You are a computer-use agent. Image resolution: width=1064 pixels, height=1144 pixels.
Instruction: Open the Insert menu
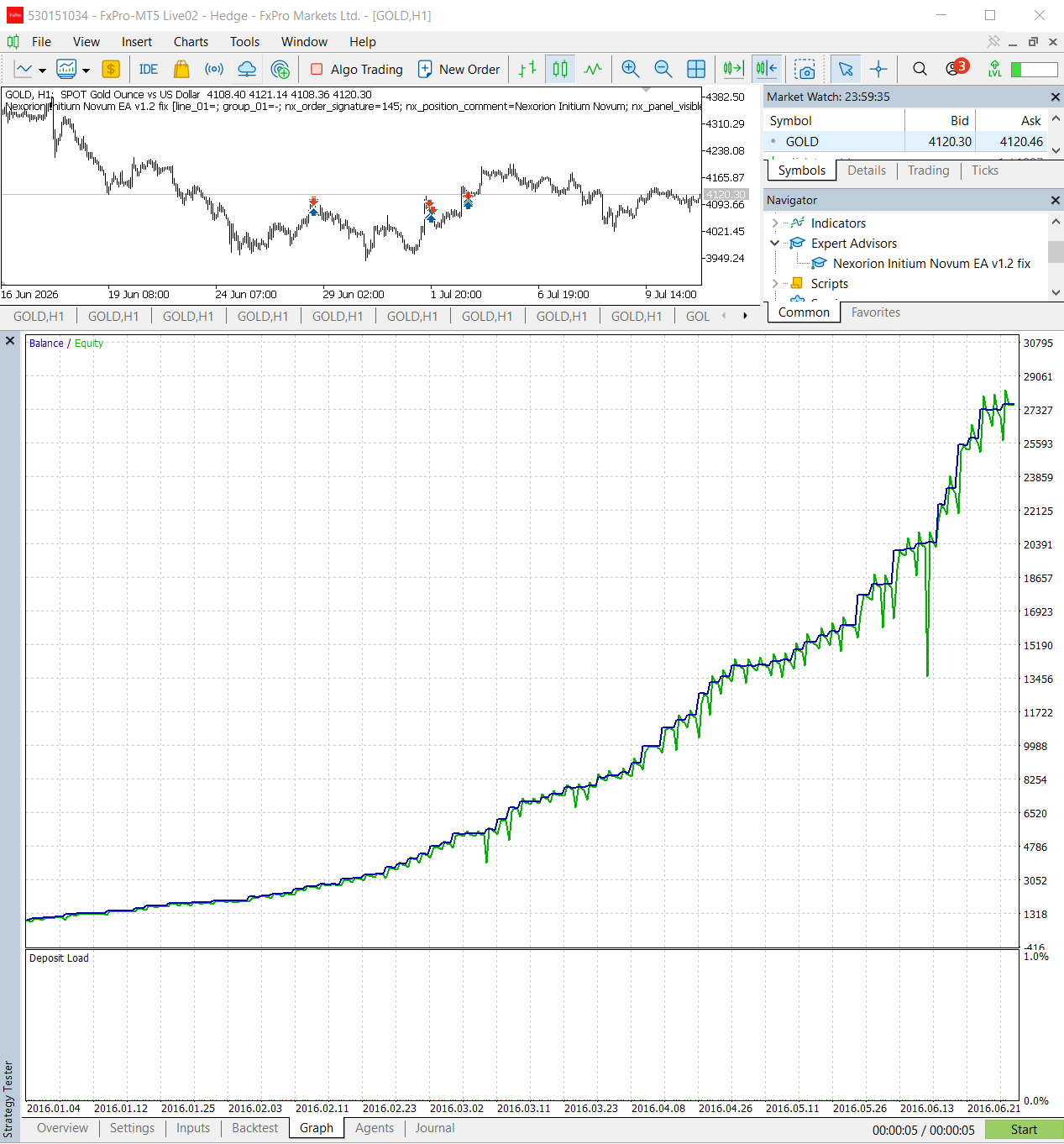[x=137, y=42]
